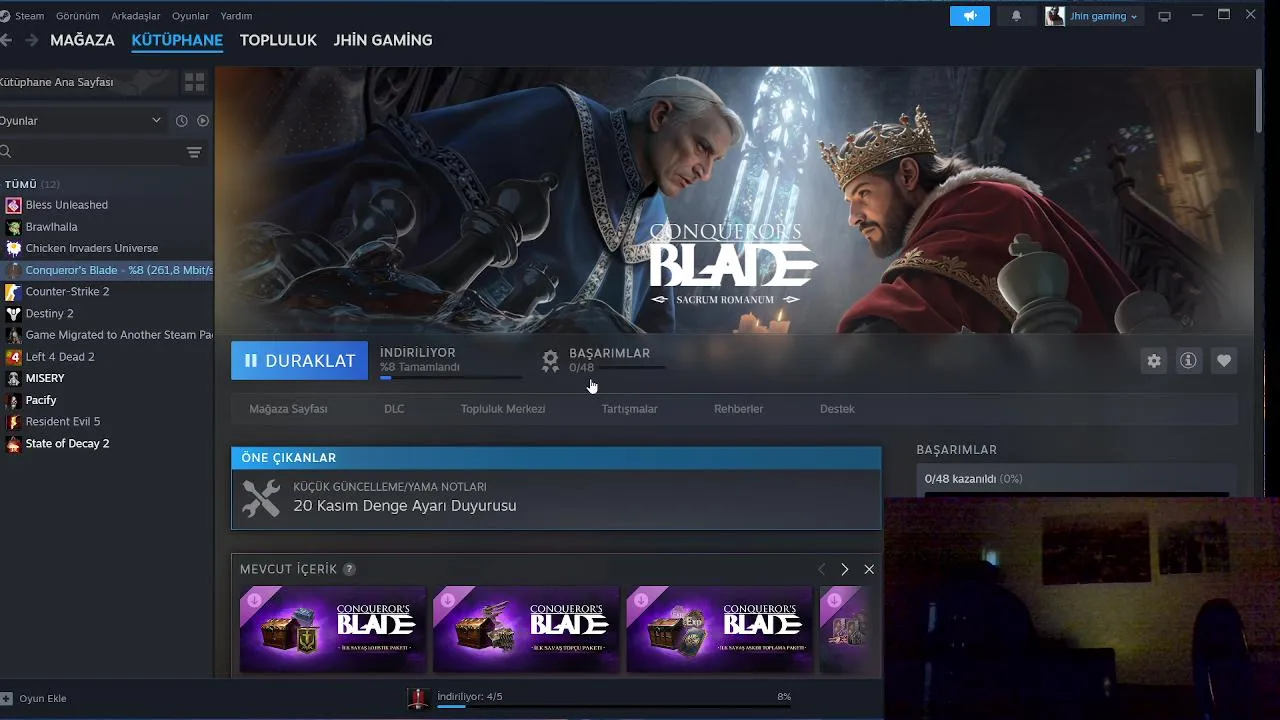Image resolution: width=1280 pixels, height=720 pixels.
Task: Click bottom download progress bar
Action: click(x=614, y=707)
